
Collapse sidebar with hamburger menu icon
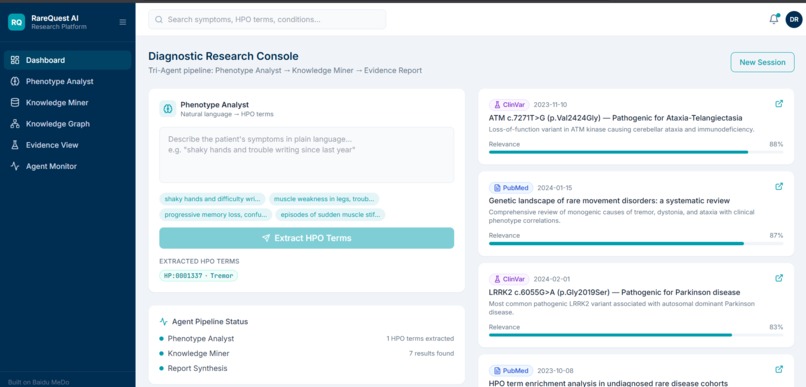(x=123, y=22)
